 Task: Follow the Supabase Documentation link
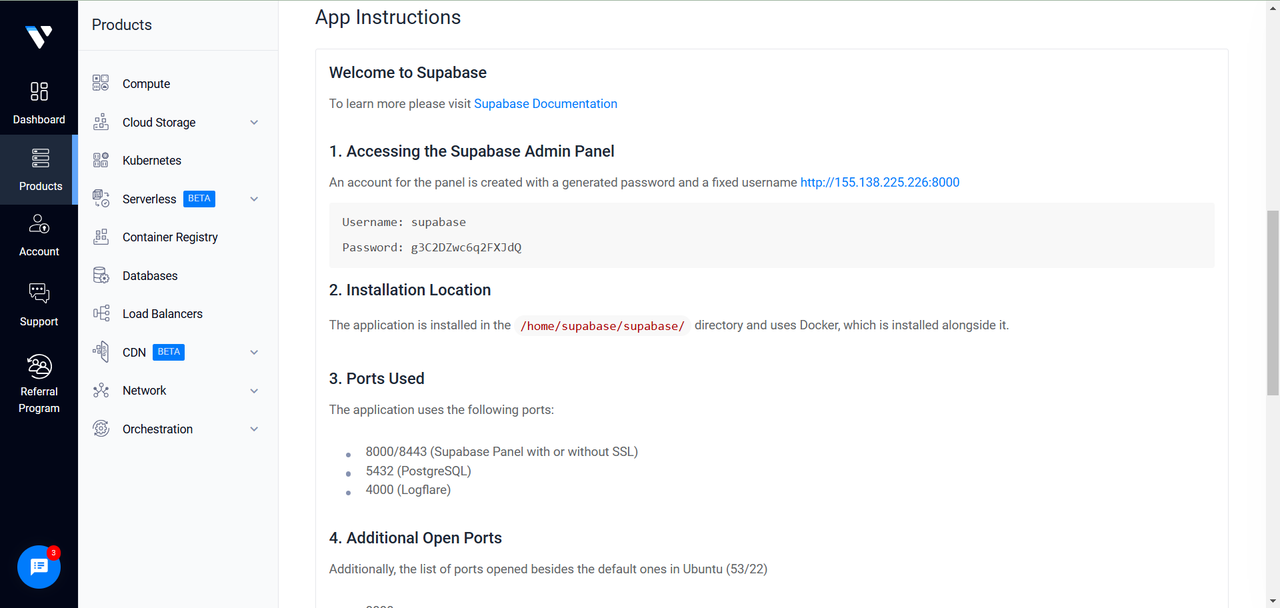pyautogui.click(x=545, y=103)
